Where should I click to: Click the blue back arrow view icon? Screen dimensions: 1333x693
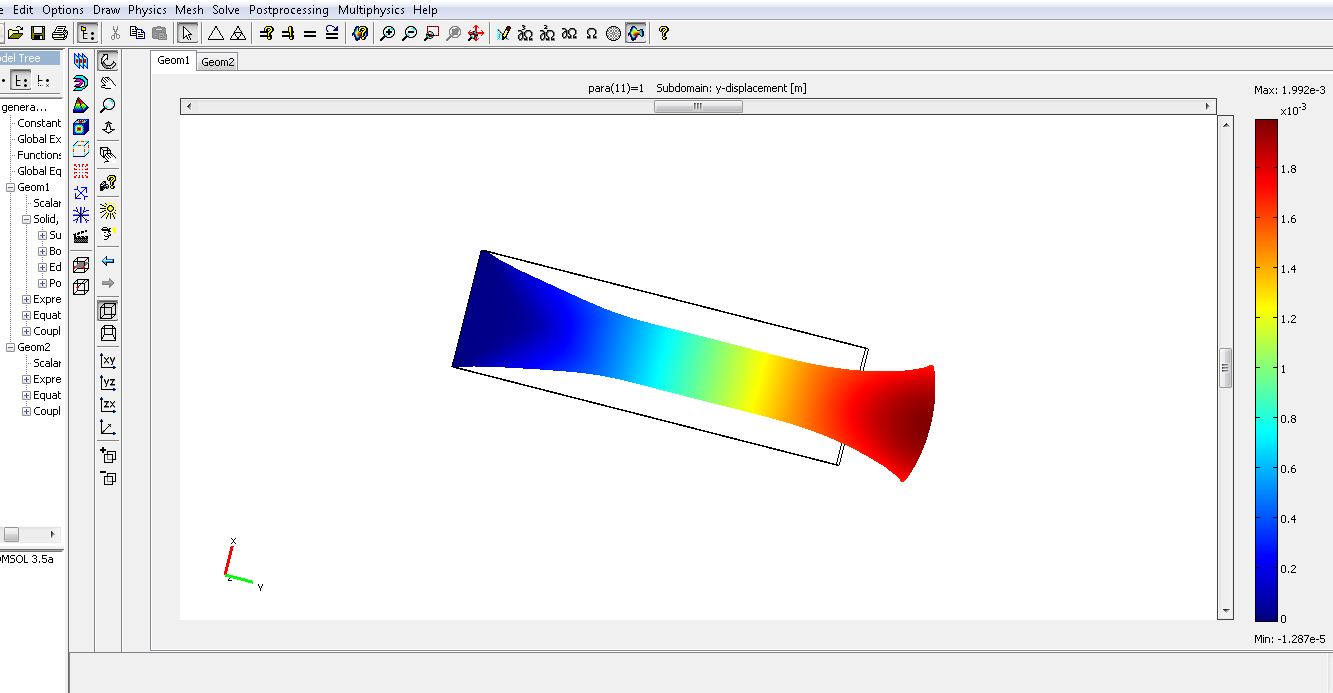pos(108,261)
